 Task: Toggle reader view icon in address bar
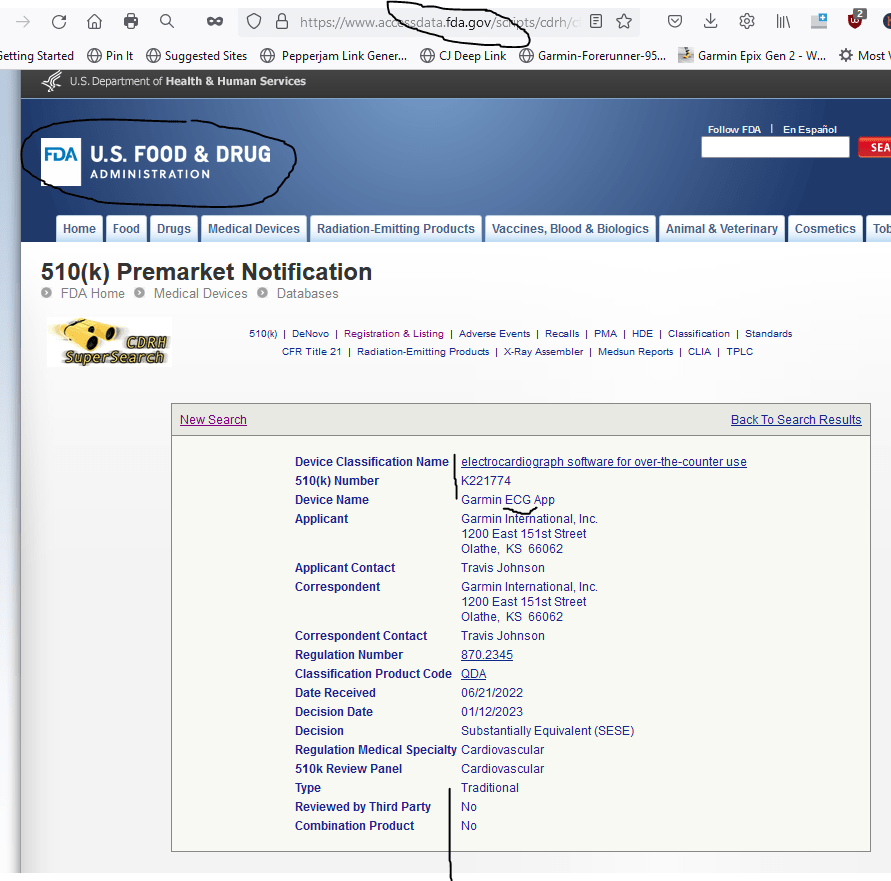tap(596, 21)
